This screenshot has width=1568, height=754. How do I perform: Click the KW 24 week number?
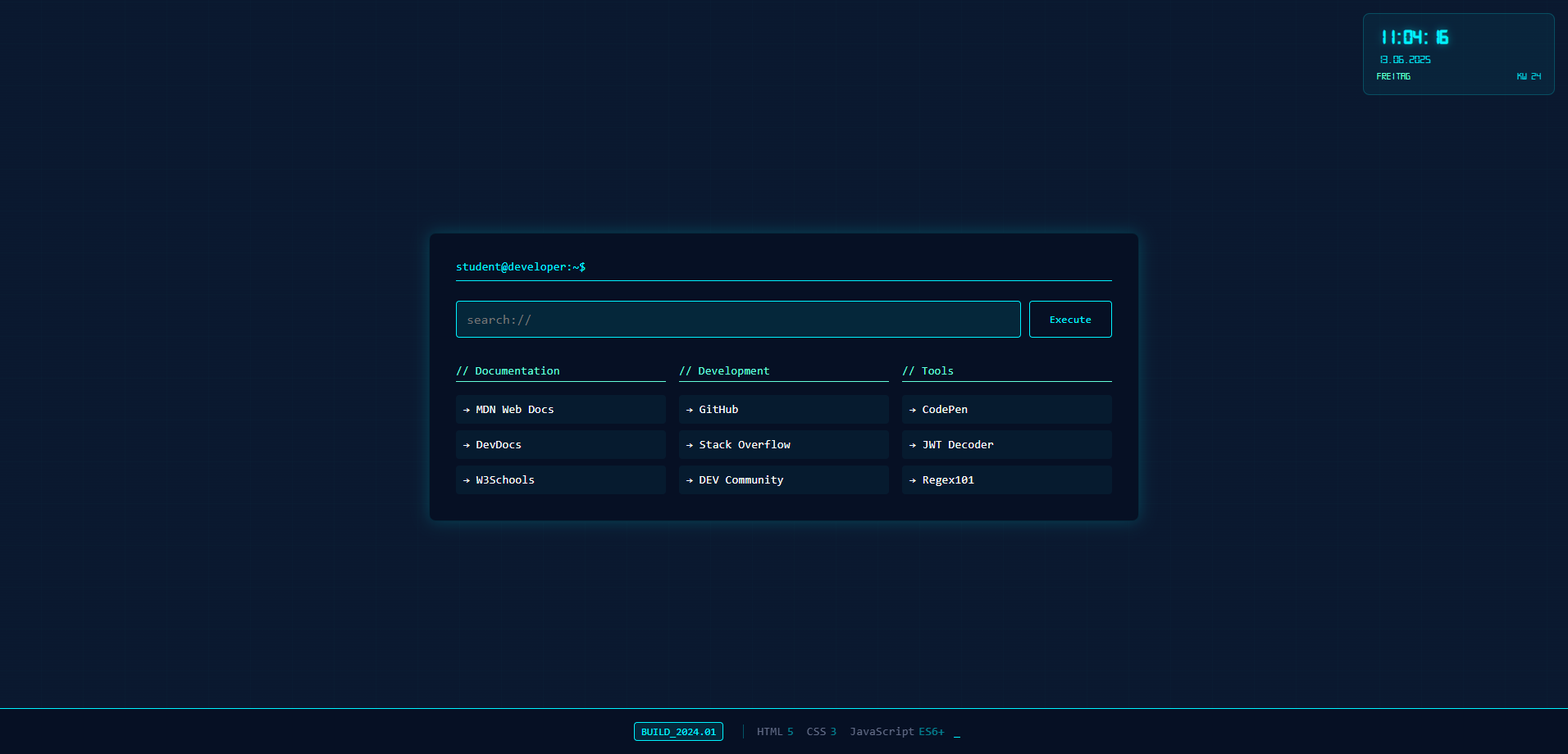coord(1529,76)
